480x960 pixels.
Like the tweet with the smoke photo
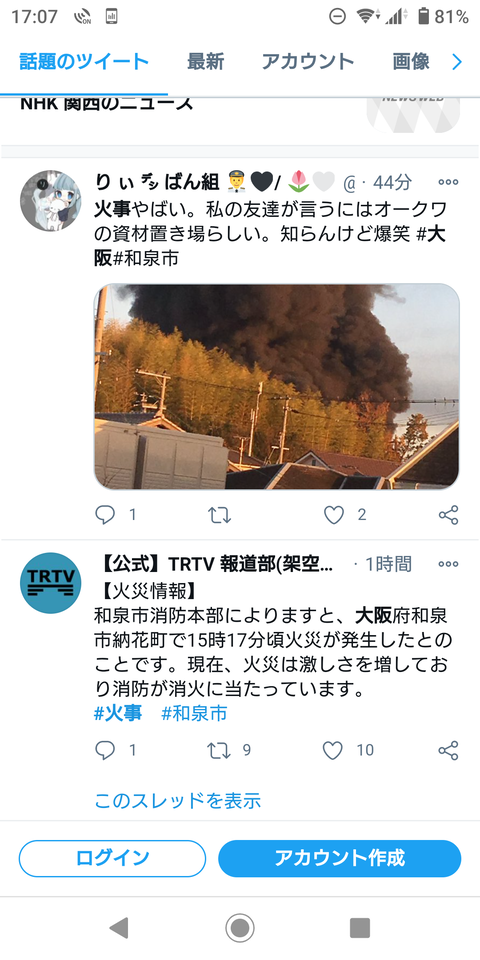(334, 515)
